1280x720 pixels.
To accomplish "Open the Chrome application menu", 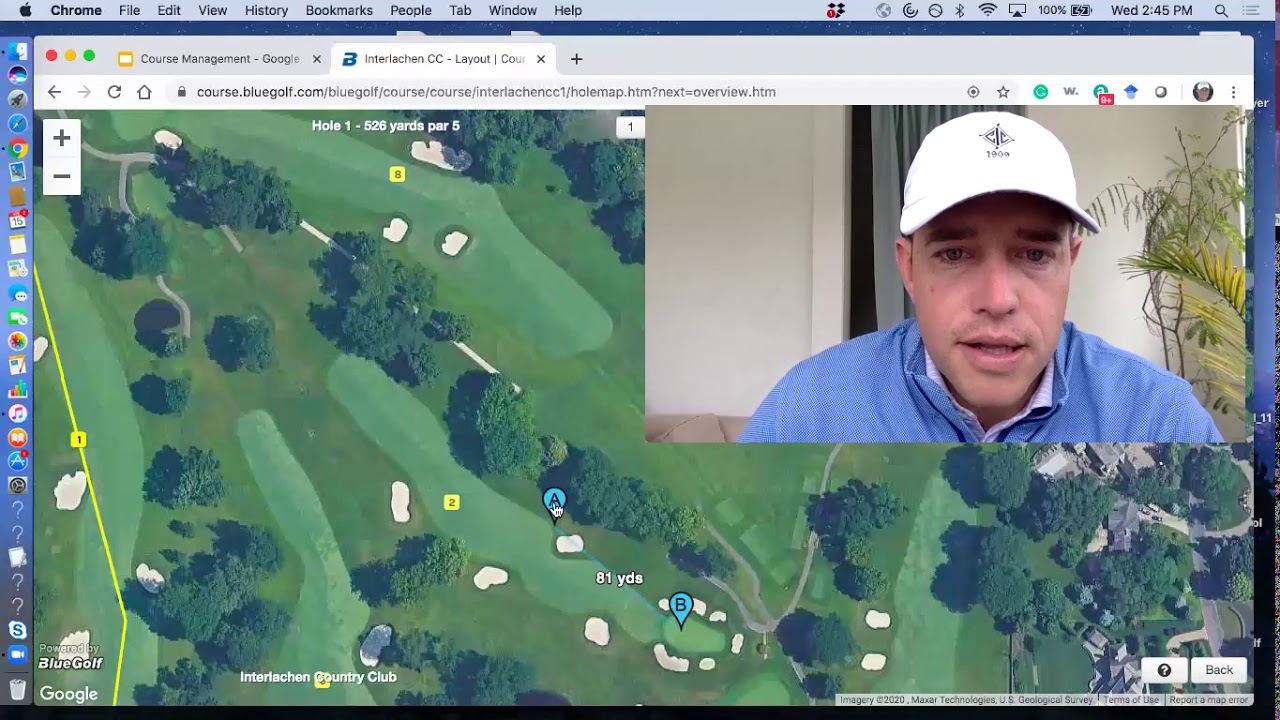I will [x=76, y=10].
